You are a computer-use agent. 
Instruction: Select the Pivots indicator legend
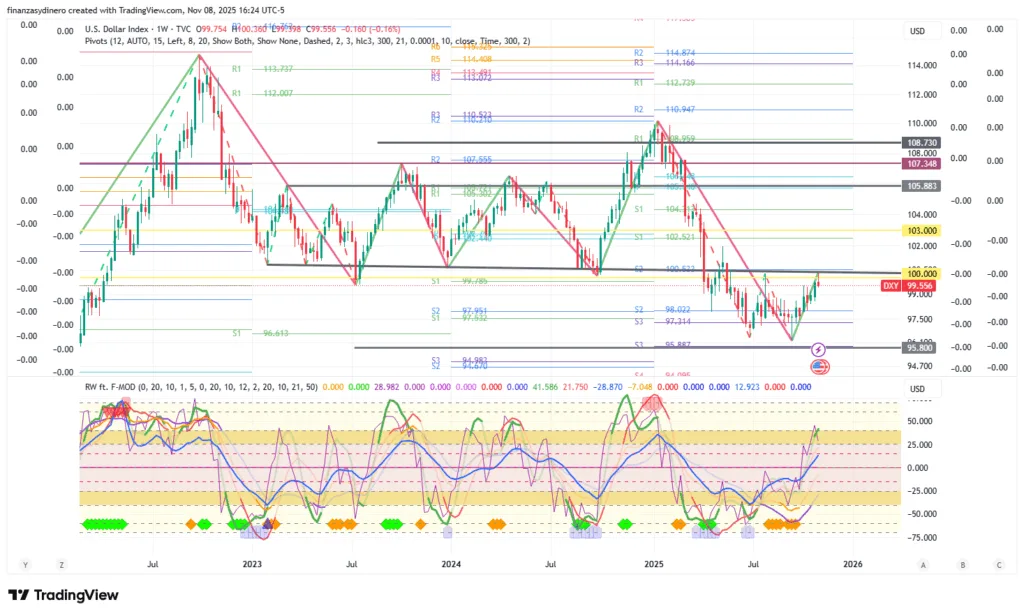point(100,41)
